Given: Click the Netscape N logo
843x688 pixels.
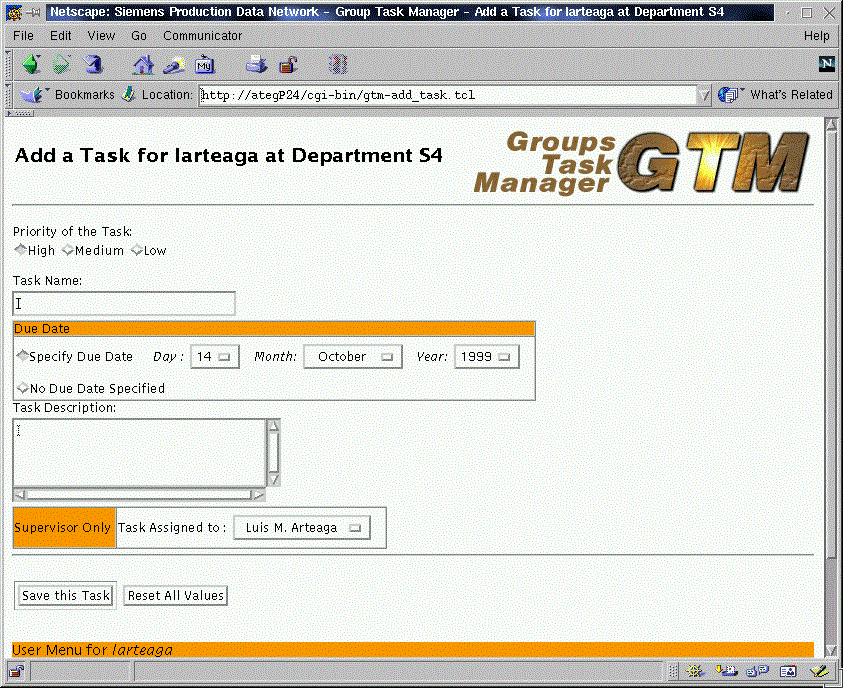Looking at the screenshot, I should click(x=826, y=64).
